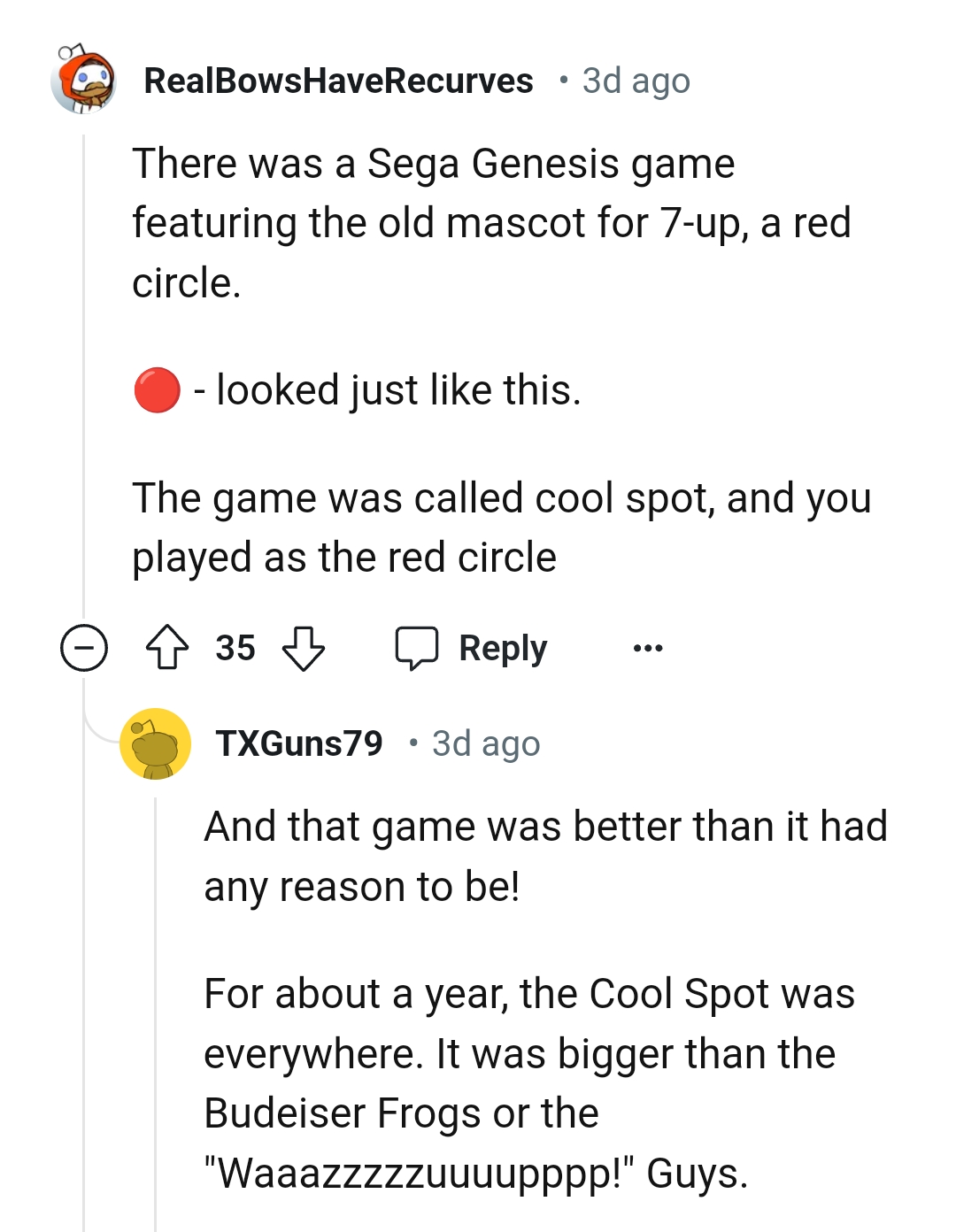Image resolution: width=956 pixels, height=1232 pixels.
Task: Open the overflow options for the comment
Action: tap(647, 649)
